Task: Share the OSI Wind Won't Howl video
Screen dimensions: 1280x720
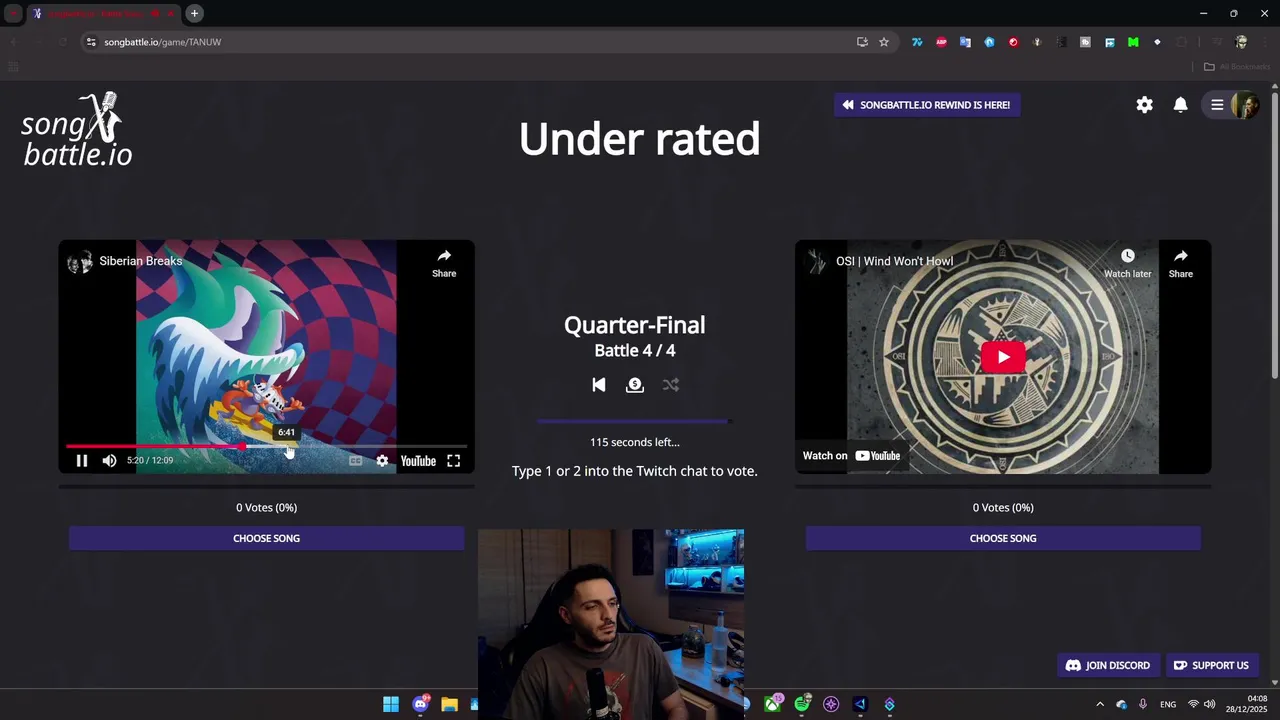Action: pos(1181,263)
